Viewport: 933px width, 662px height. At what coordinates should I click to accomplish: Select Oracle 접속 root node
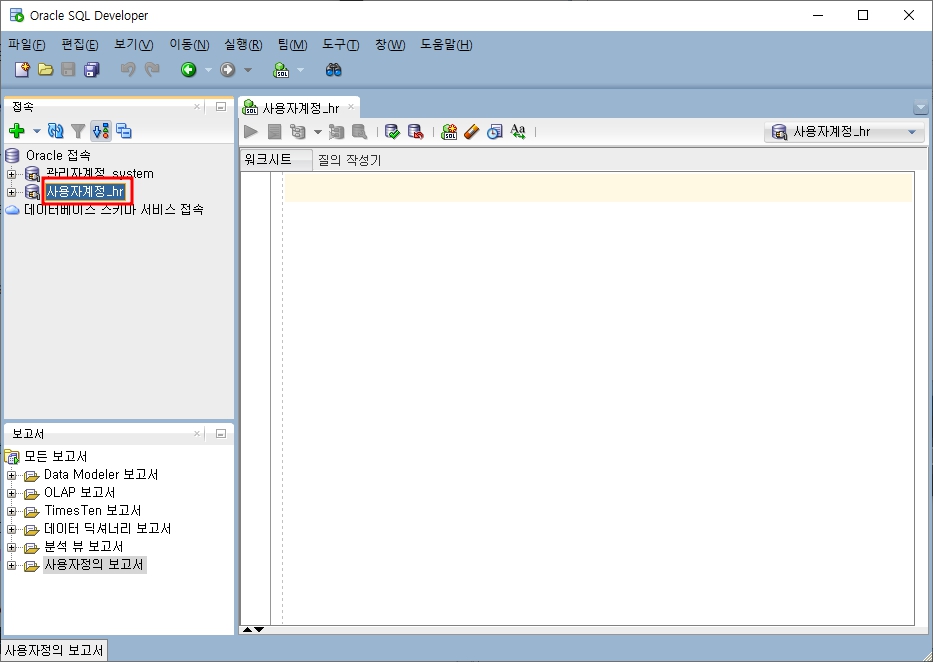pos(58,155)
